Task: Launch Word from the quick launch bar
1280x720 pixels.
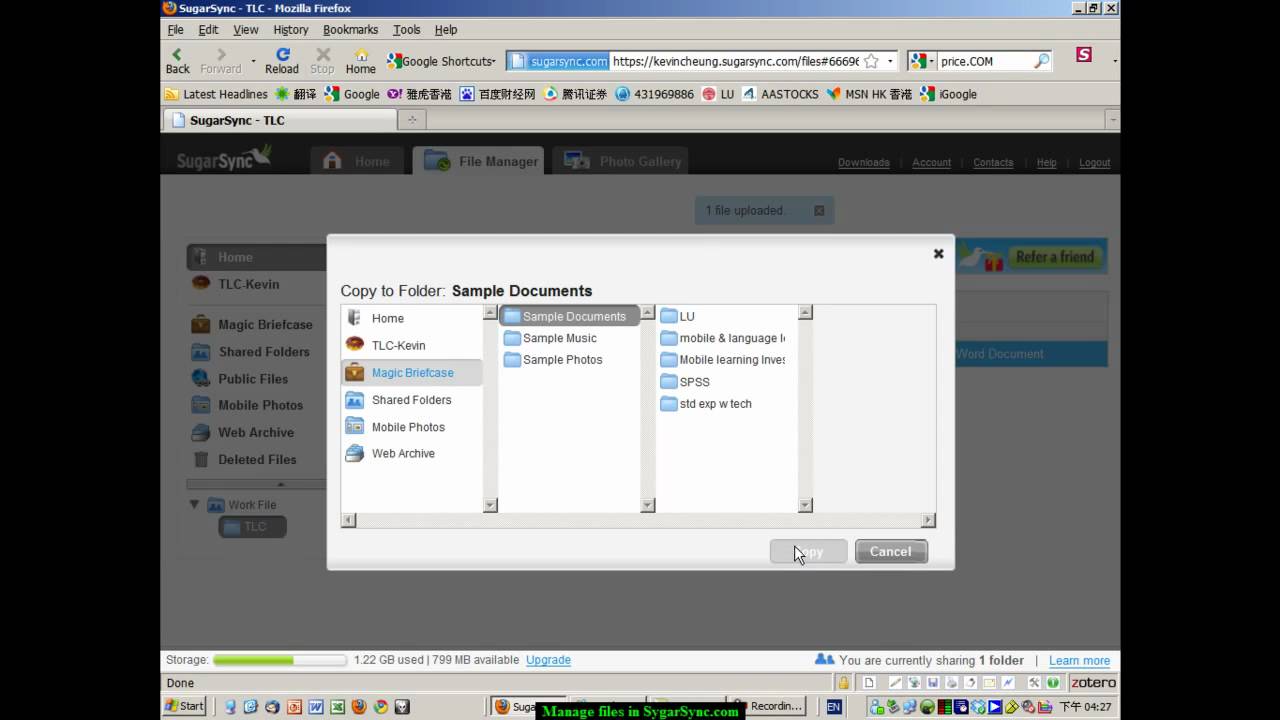Action: tap(316, 706)
